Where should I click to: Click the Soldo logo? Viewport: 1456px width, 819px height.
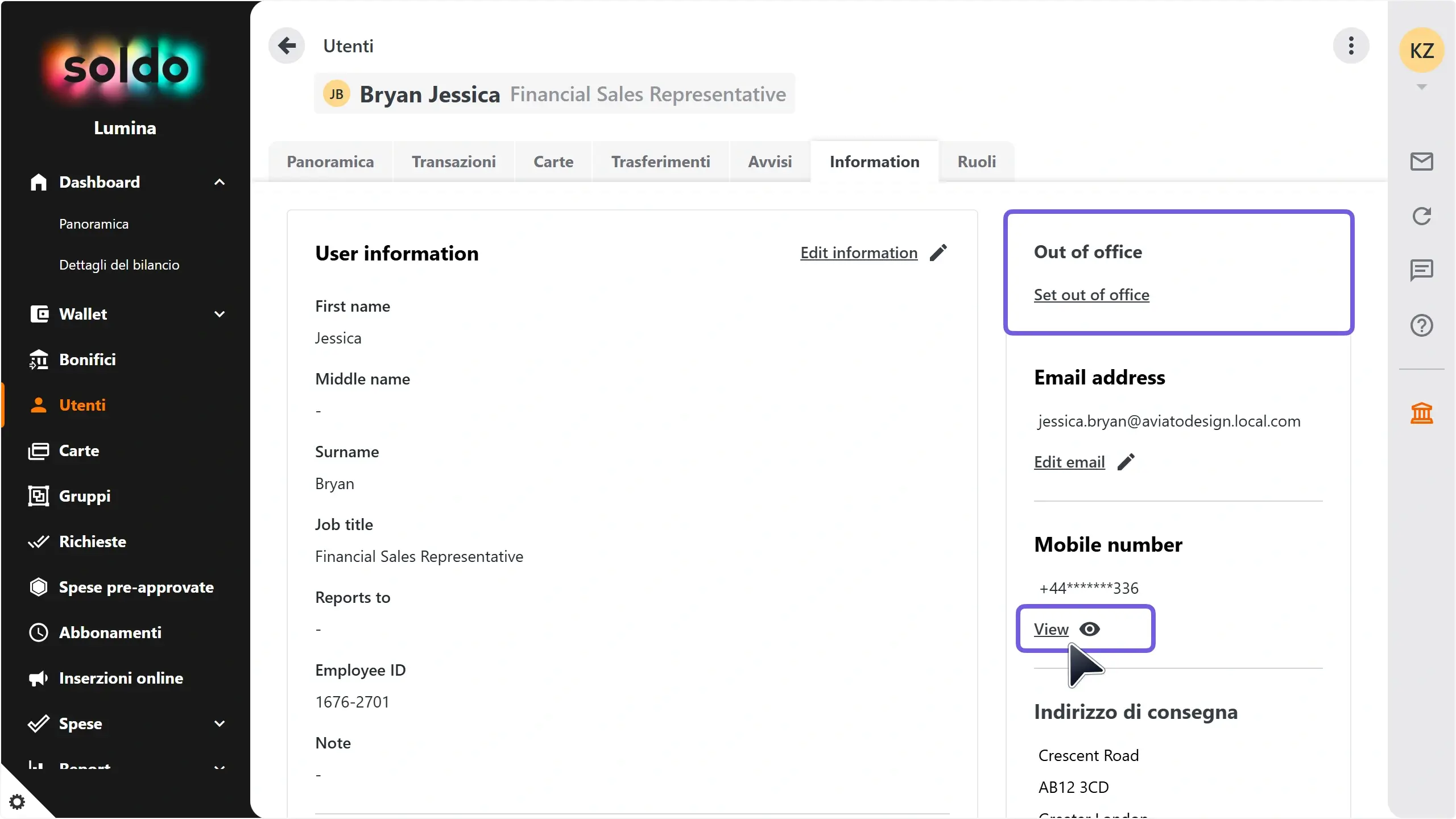[x=125, y=68]
